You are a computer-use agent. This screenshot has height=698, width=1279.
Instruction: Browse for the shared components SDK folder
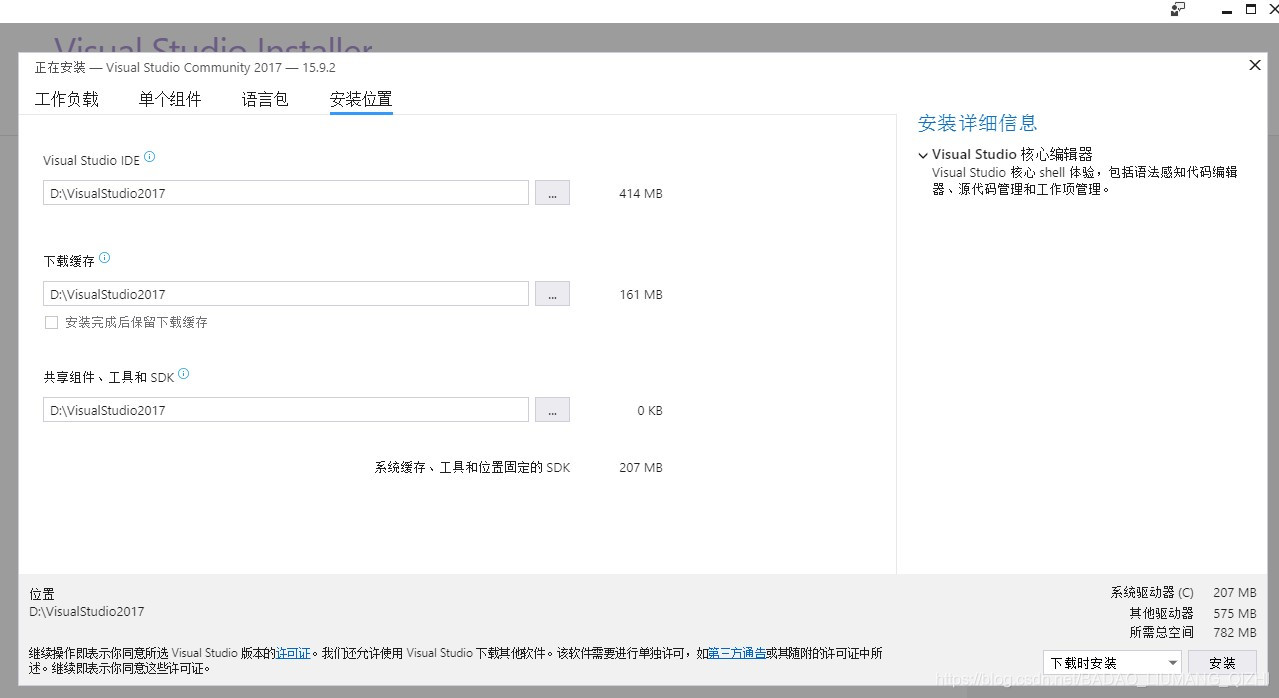click(552, 410)
